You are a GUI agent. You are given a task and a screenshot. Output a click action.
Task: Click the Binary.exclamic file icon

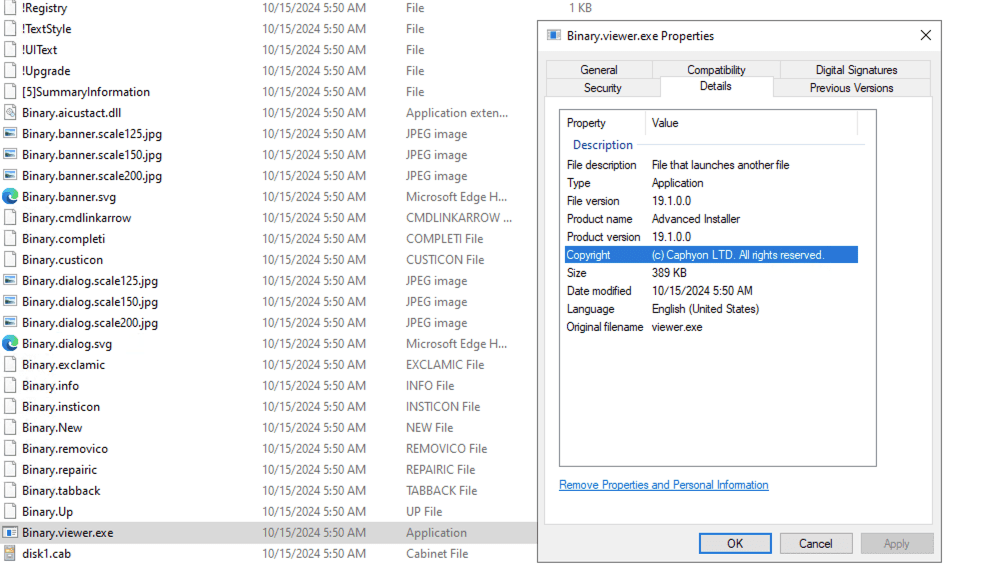pyautogui.click(x=10, y=364)
